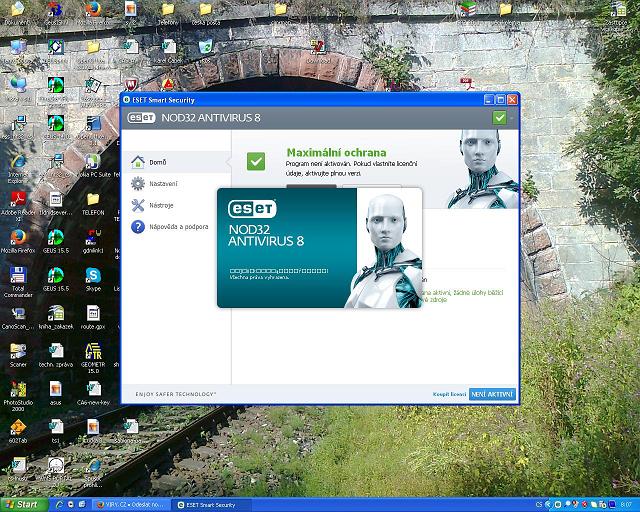Open the GEUS 15.5 shortcut beside Skype
Viewport: 640px width, 512px height.
(x=56, y=279)
